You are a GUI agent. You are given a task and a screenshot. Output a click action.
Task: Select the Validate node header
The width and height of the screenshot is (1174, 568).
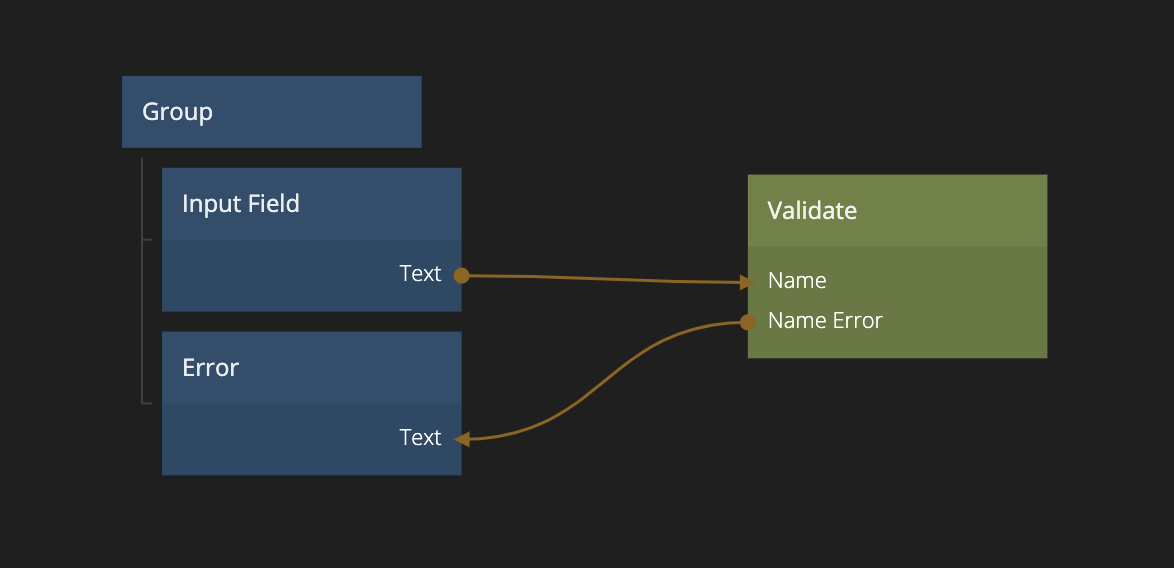[x=897, y=211]
